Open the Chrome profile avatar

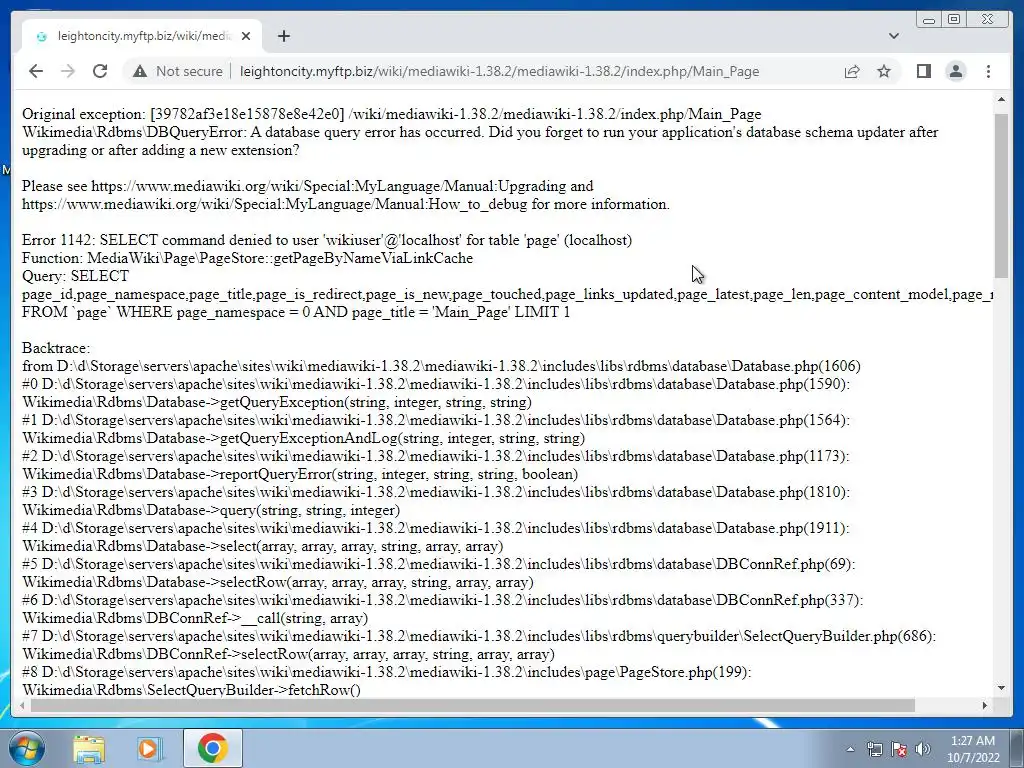tap(955, 71)
